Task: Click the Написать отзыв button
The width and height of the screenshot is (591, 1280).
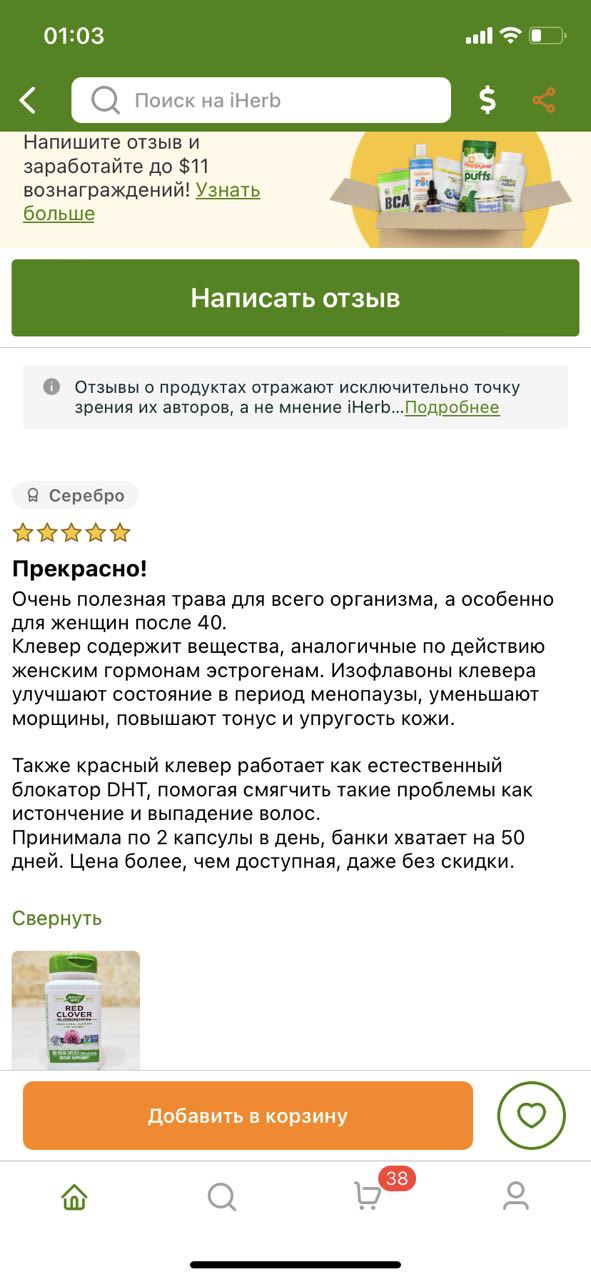Action: [x=295, y=298]
